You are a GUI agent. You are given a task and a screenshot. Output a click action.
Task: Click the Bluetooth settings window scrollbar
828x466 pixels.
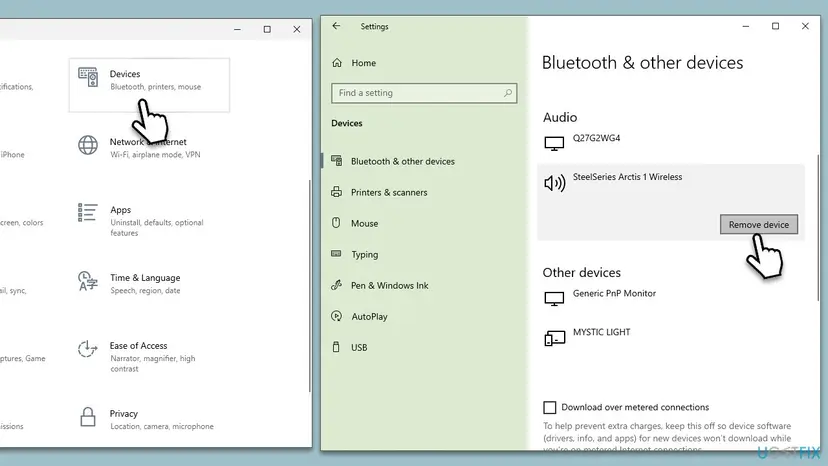(818, 227)
